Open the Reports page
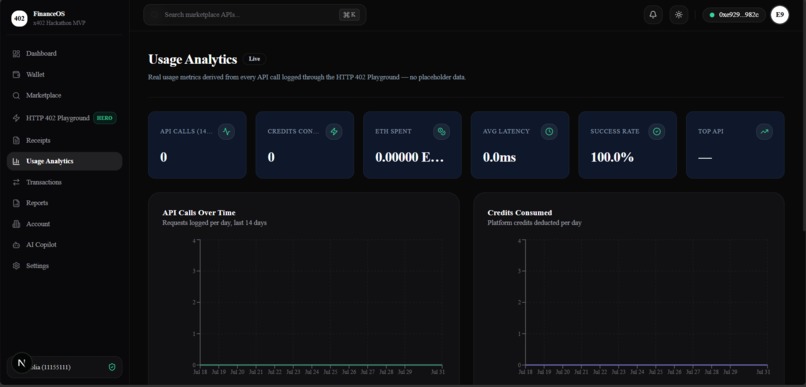 64,203
